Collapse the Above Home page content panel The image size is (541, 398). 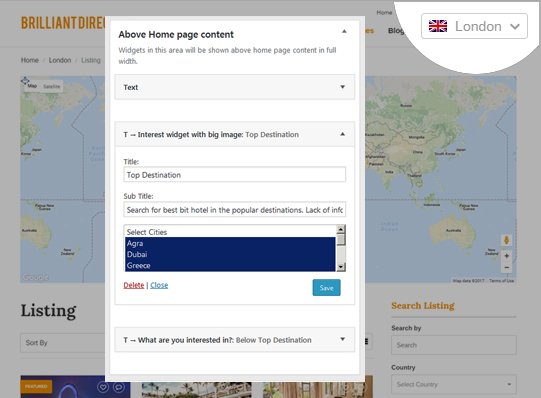tap(344, 31)
